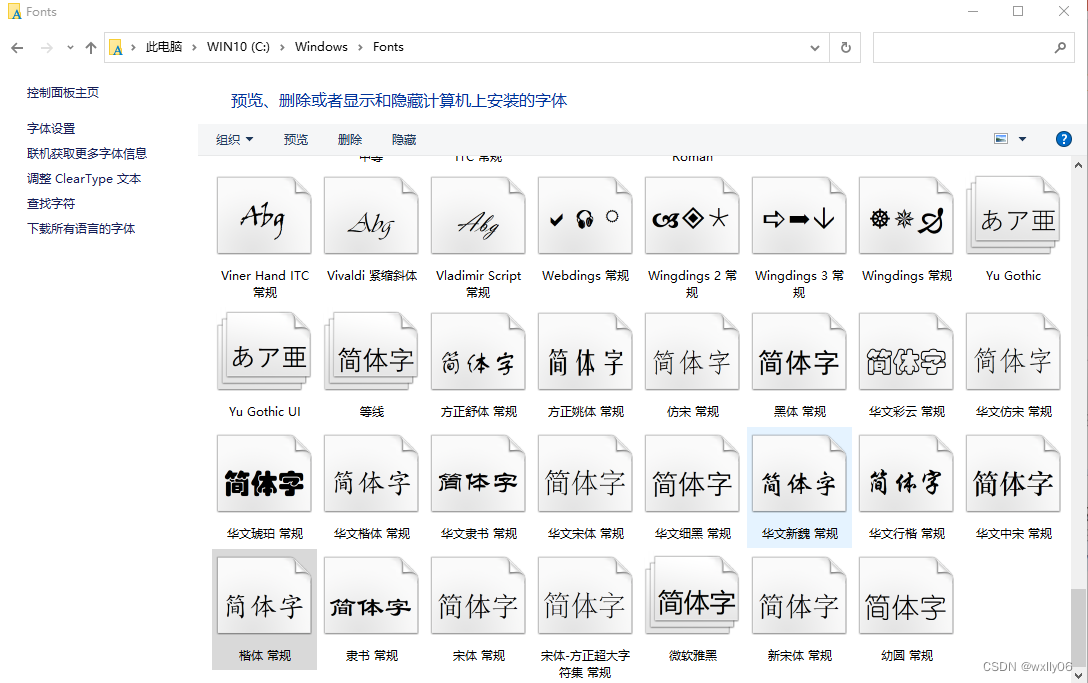Click Windows in the address path

coord(321,47)
